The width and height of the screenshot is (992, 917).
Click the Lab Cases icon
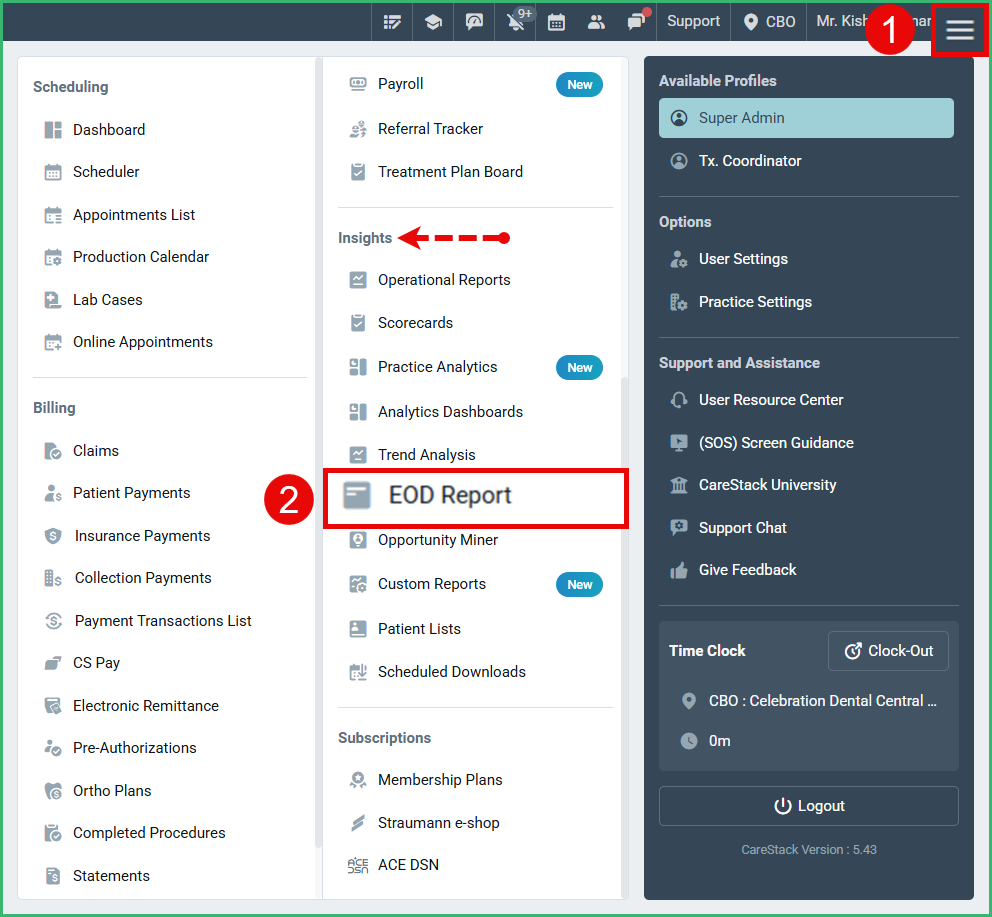[x=53, y=300]
